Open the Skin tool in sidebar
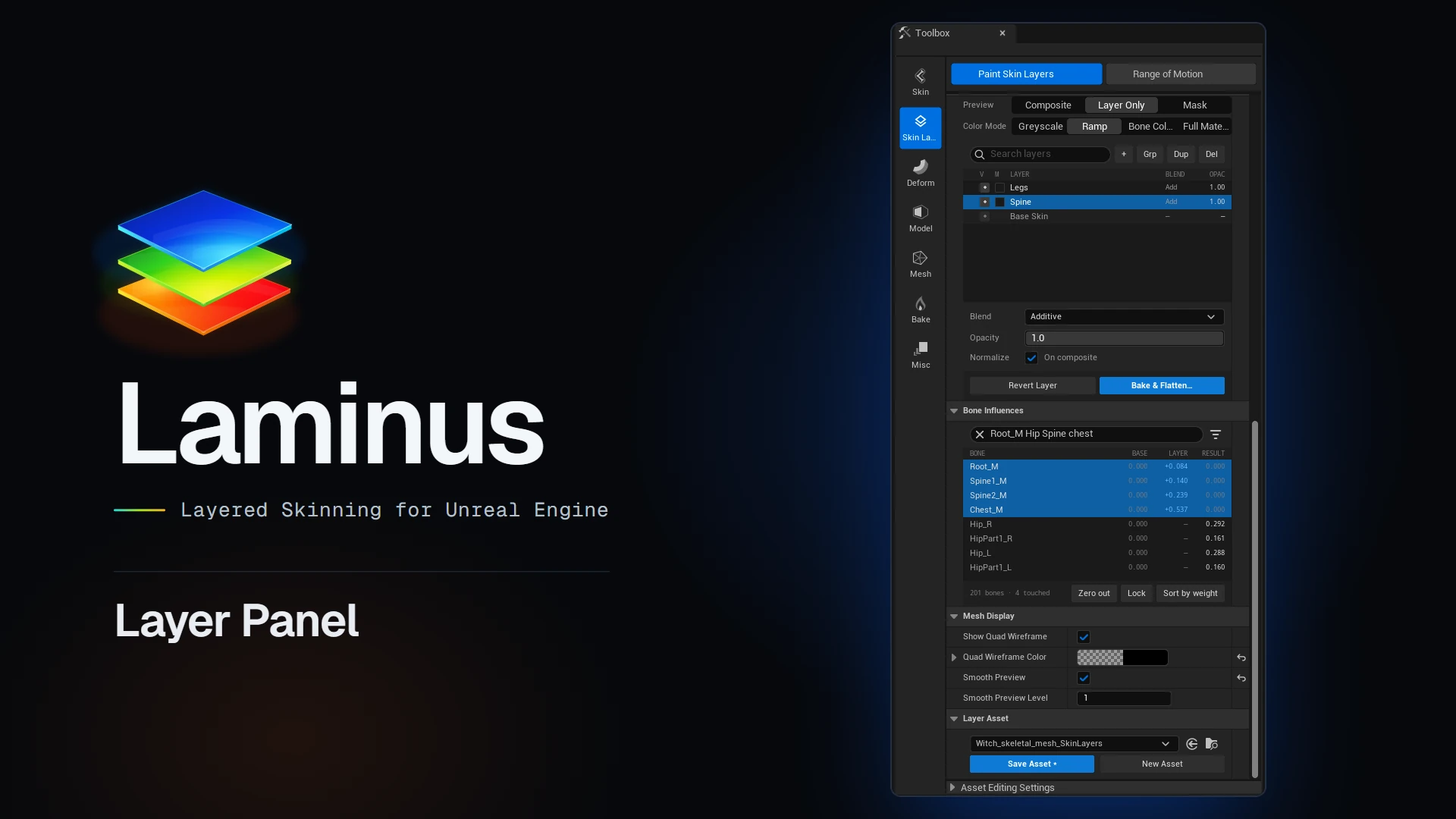 [x=920, y=82]
